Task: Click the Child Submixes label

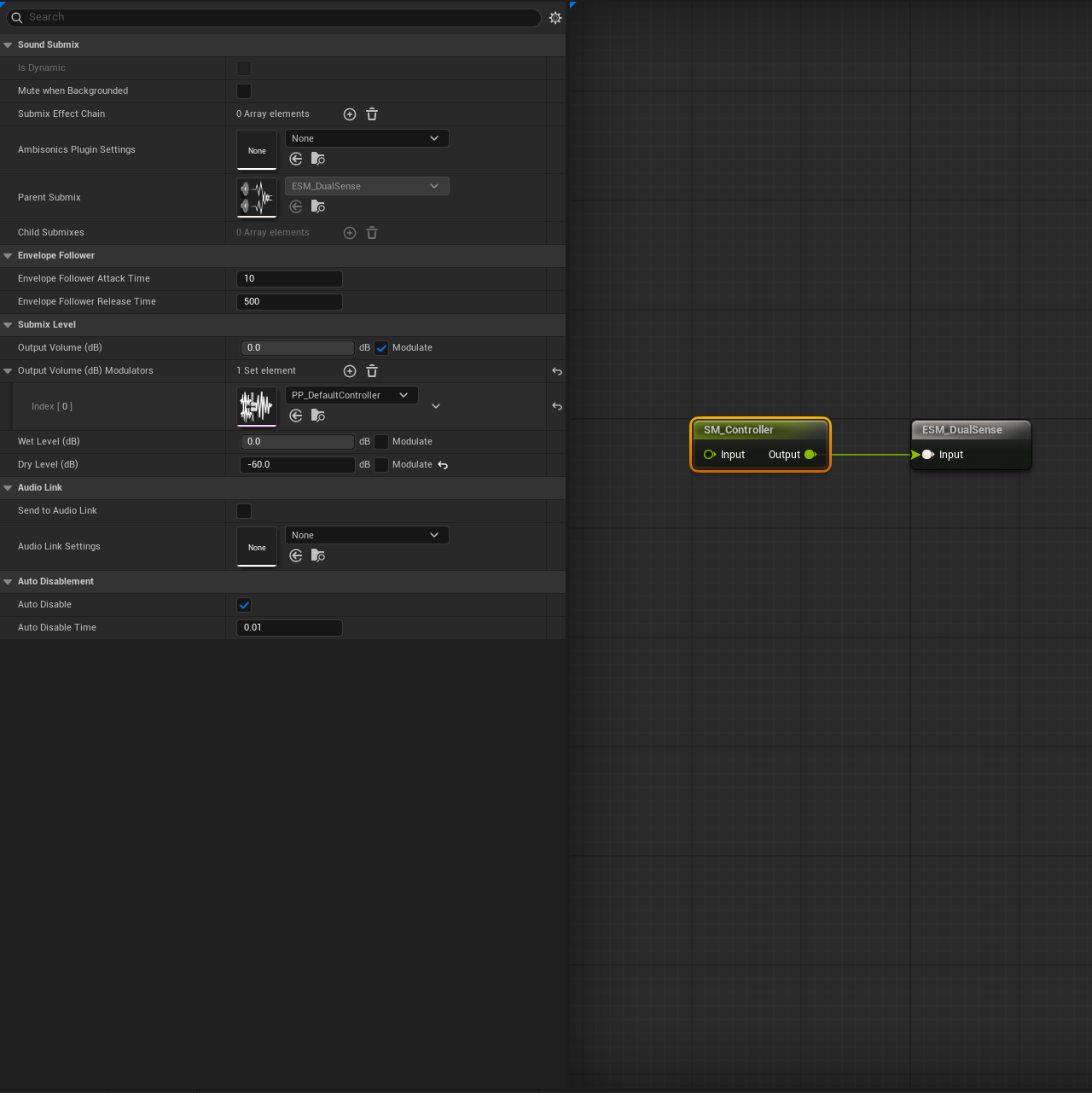Action: click(51, 233)
